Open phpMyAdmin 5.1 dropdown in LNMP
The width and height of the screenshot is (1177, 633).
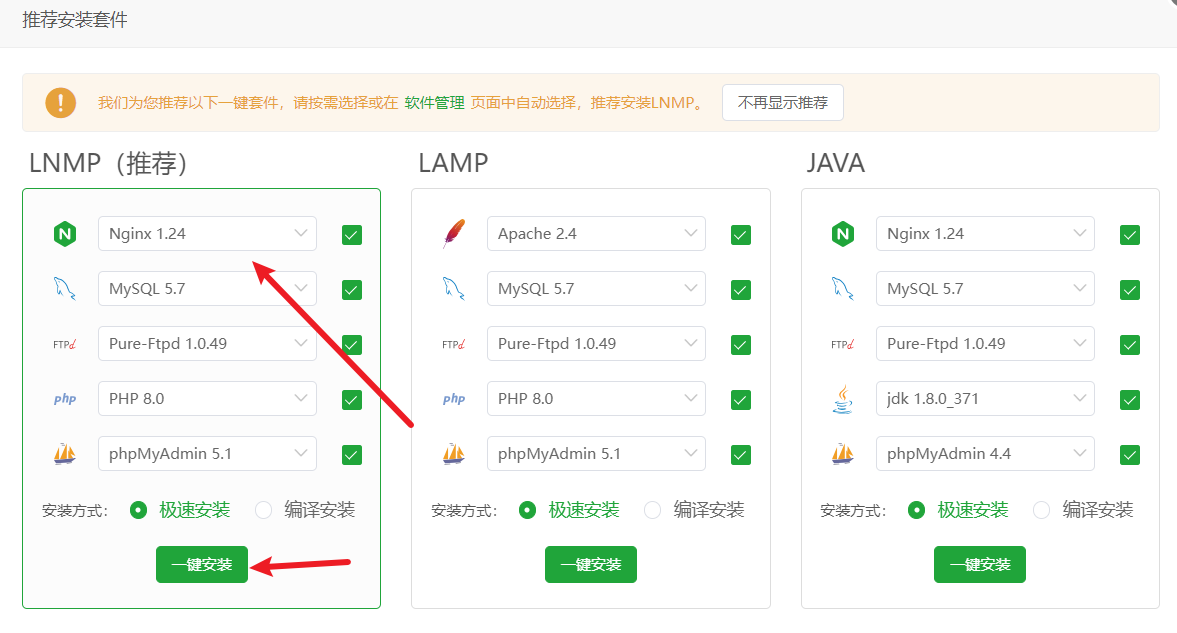(x=207, y=454)
